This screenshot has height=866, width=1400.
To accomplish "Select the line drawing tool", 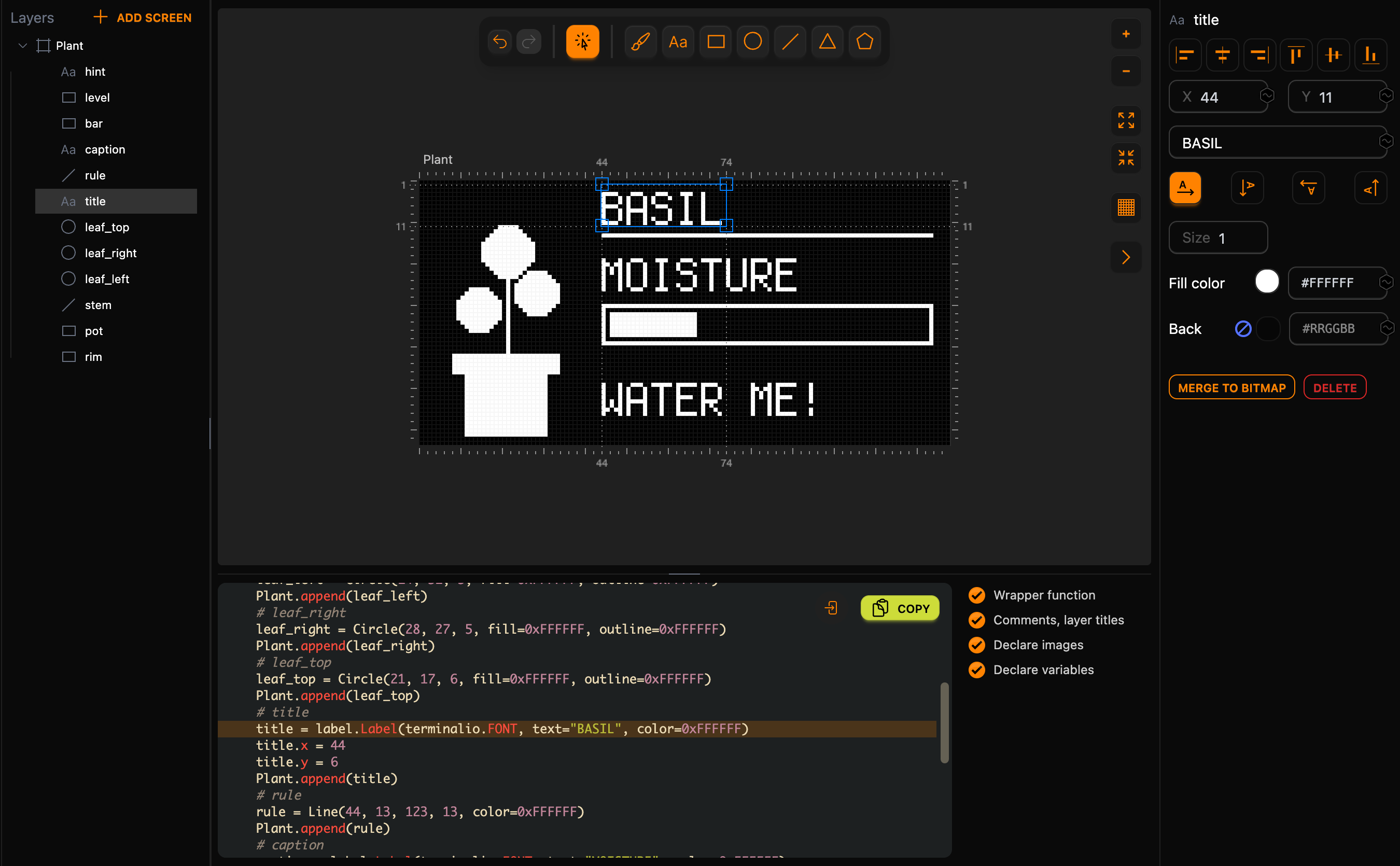I will tap(790, 42).
